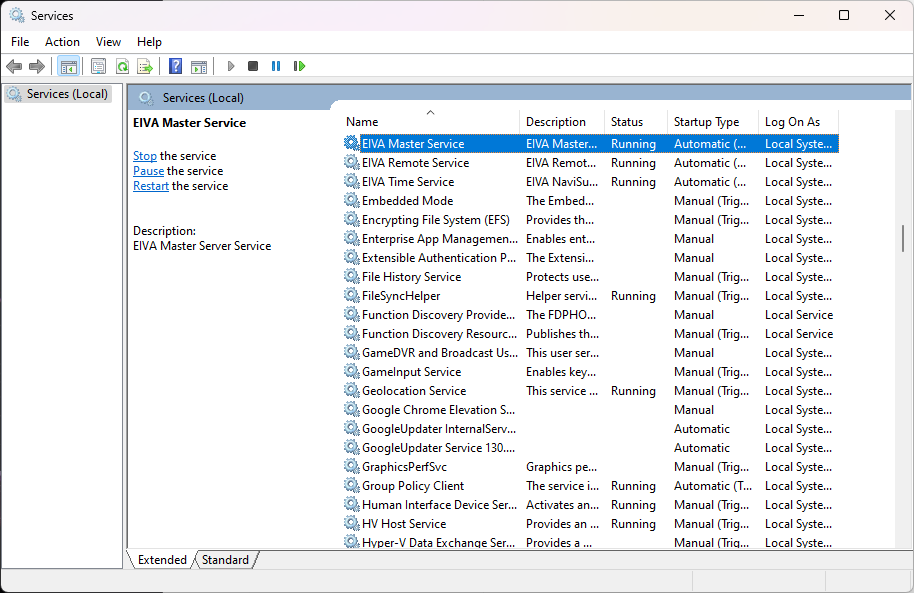Select the GoogleUpdater Service 130 row

(590, 448)
